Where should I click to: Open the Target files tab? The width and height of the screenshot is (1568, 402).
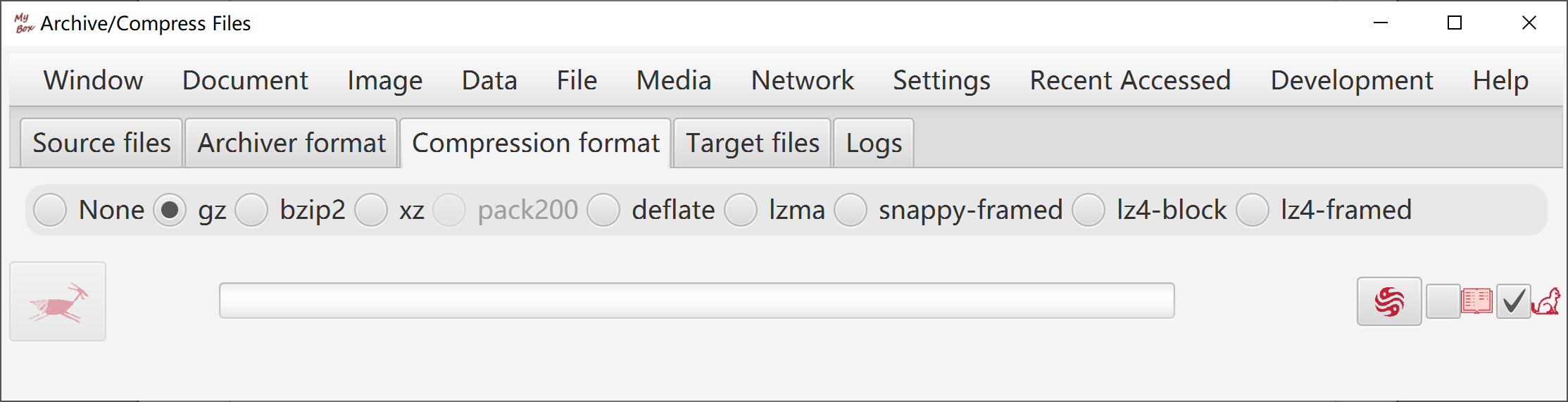point(753,143)
